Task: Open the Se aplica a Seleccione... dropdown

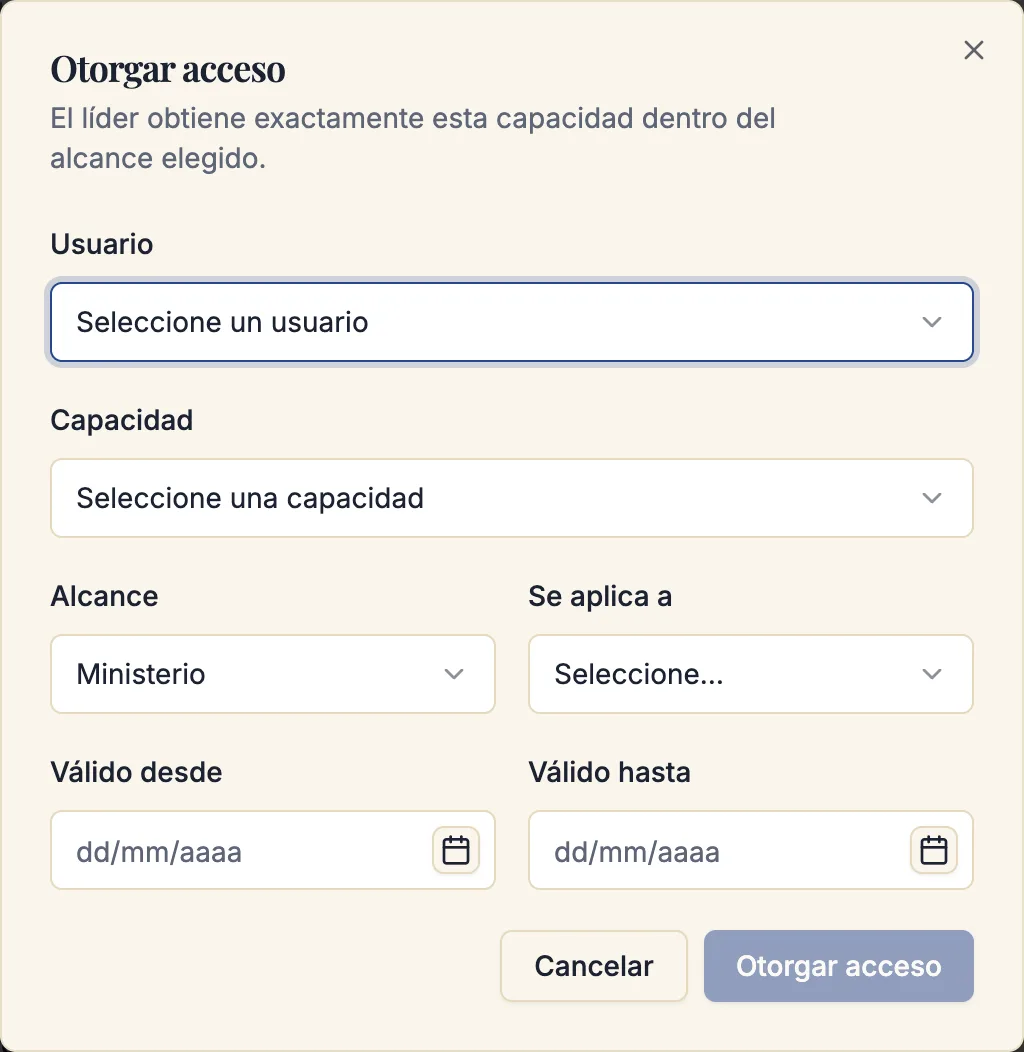Action: (751, 674)
